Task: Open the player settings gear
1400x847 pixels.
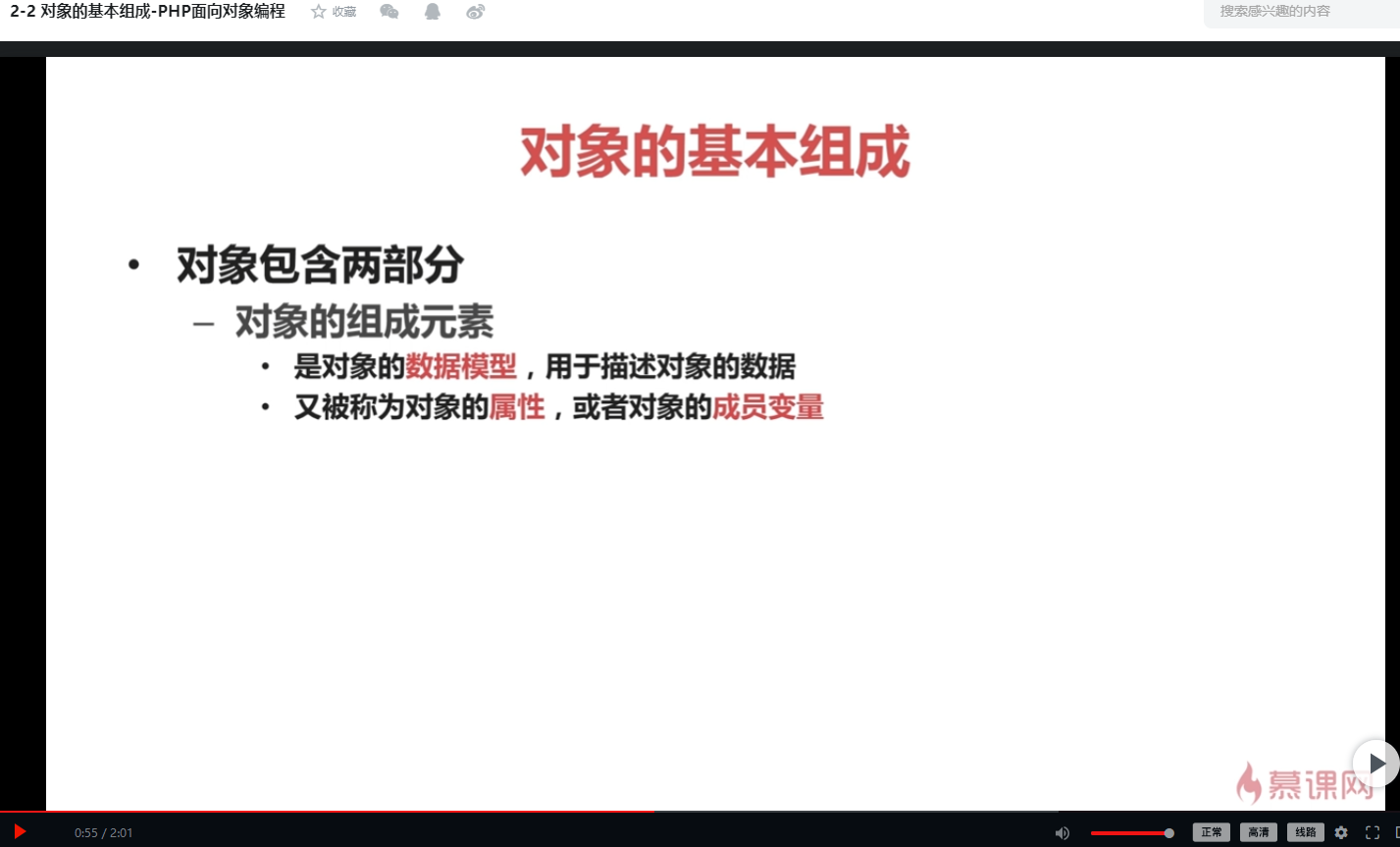Action: [x=1341, y=831]
